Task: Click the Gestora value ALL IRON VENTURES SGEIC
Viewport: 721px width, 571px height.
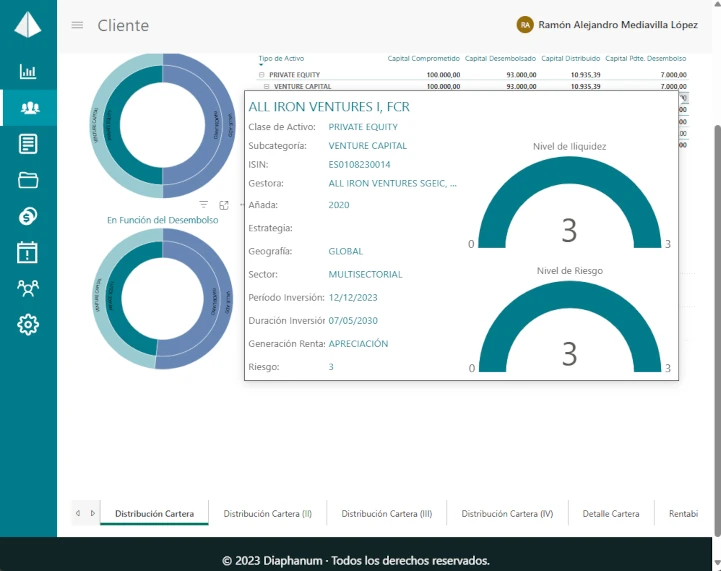Action: pyautogui.click(x=392, y=183)
